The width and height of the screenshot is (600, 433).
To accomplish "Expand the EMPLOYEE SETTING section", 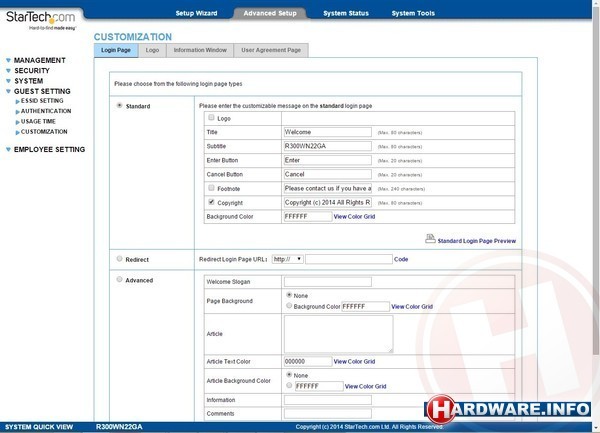I will pos(49,150).
